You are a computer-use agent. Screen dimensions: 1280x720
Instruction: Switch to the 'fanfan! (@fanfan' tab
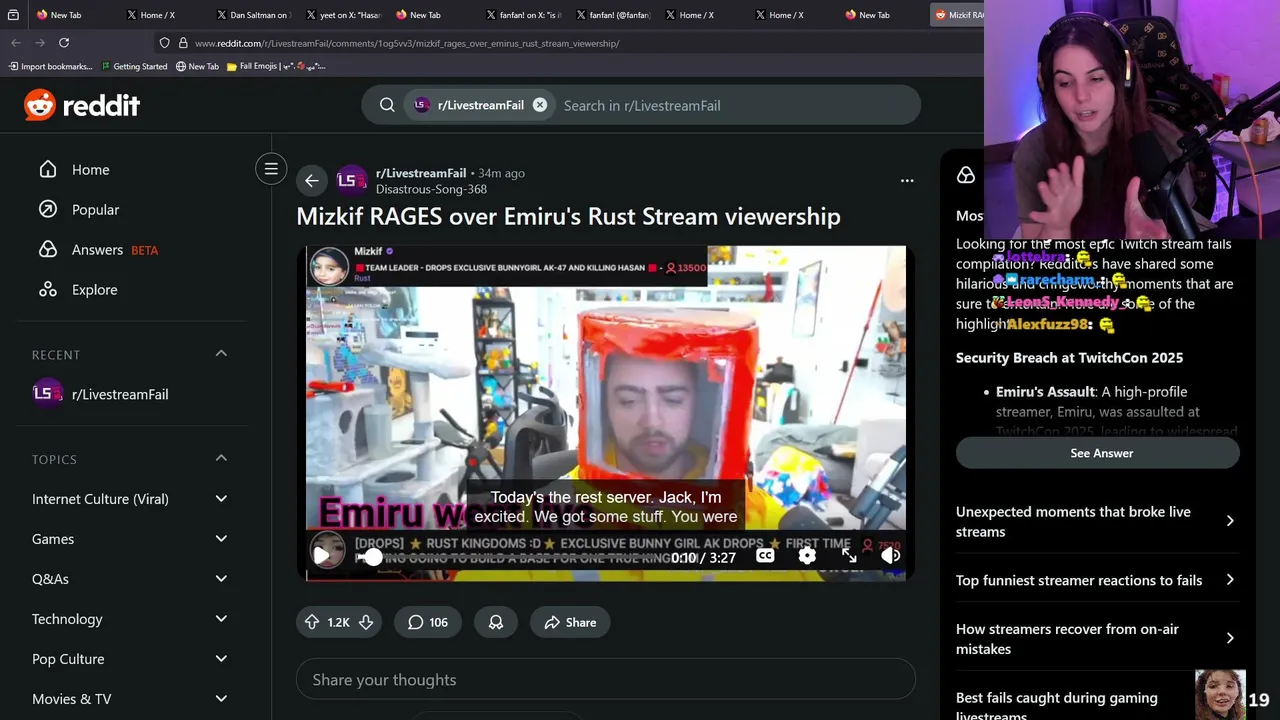point(612,15)
